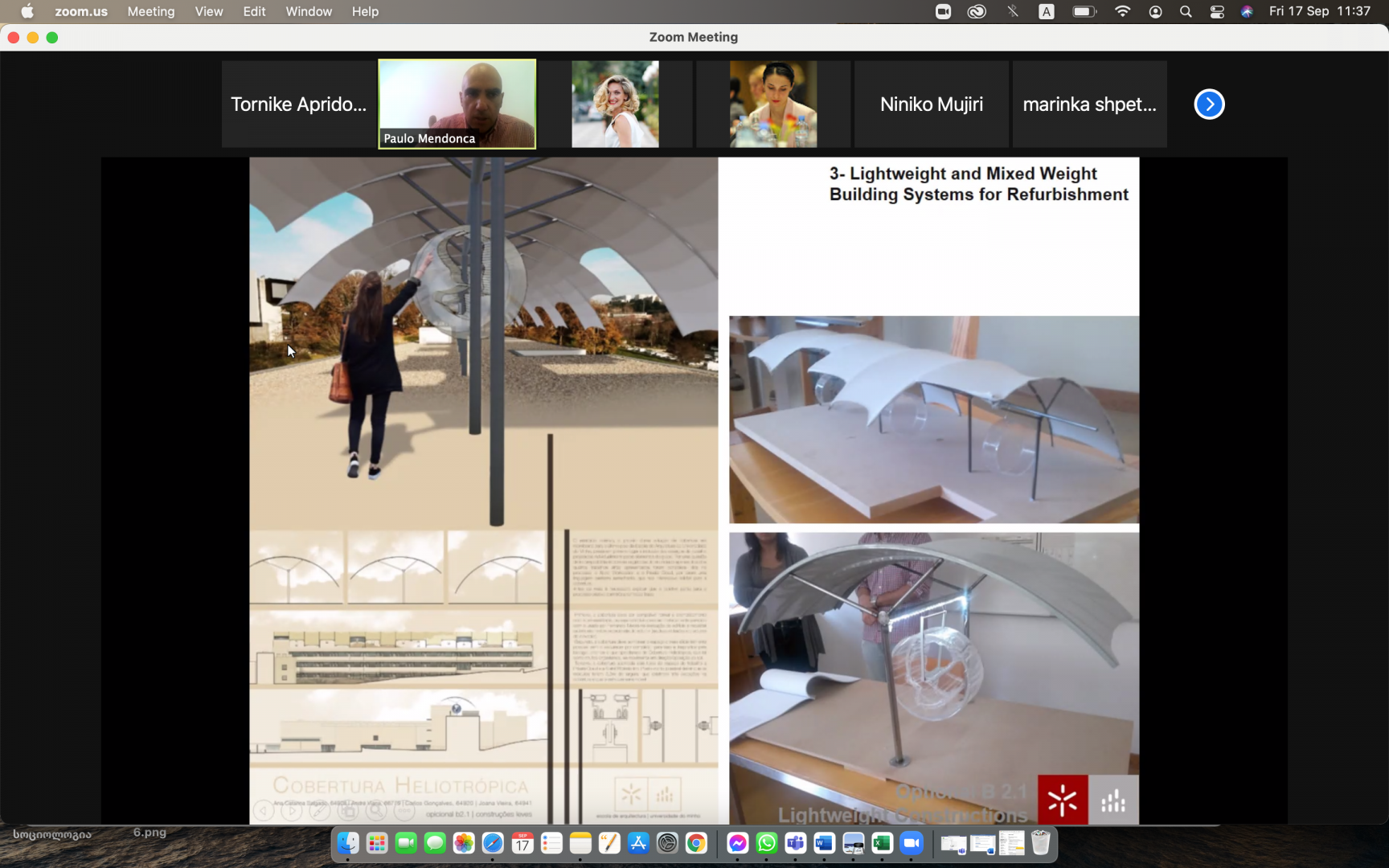The height and width of the screenshot is (868, 1389).
Task: Open Preview app in the dock
Action: (853, 843)
